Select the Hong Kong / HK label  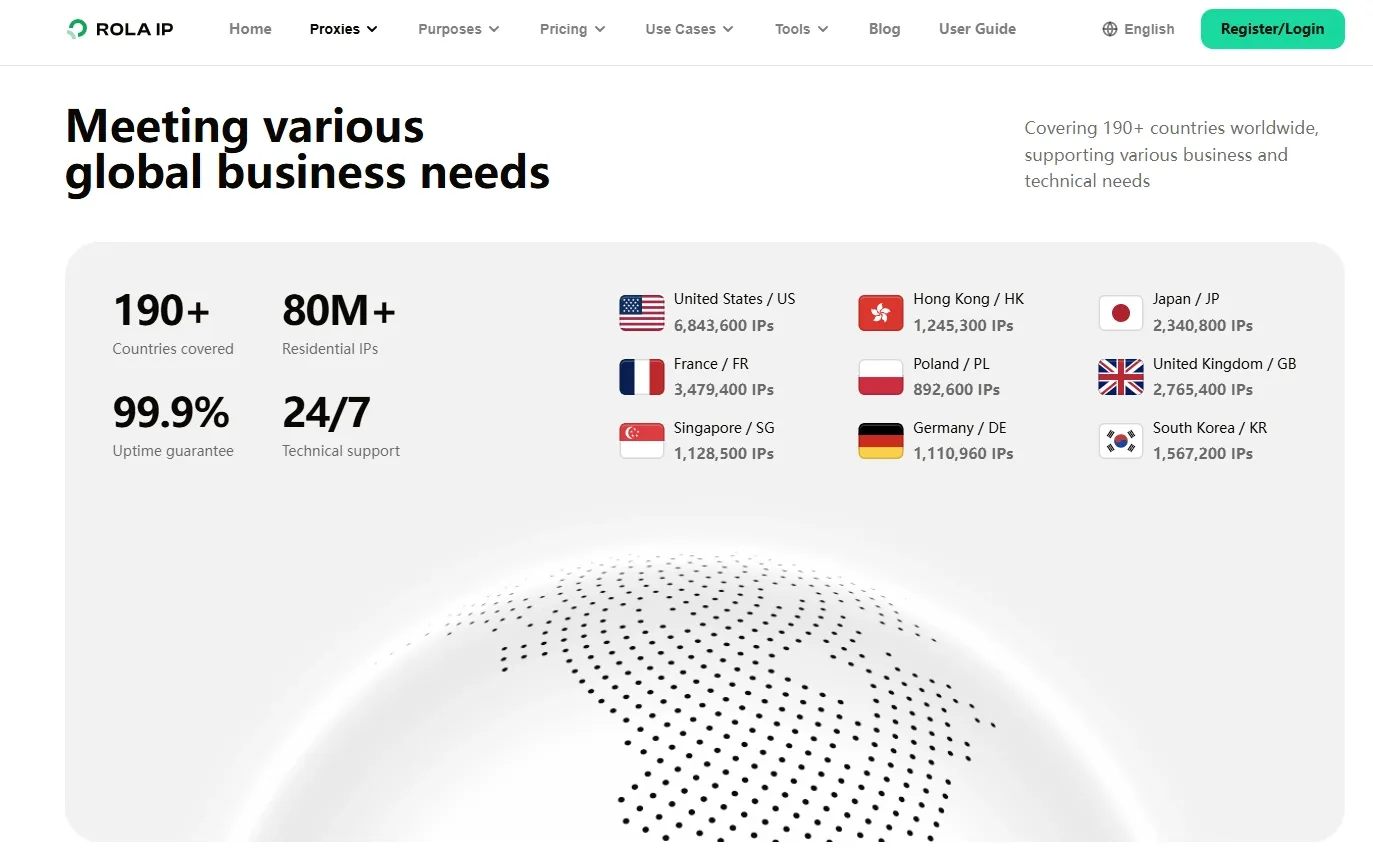click(x=969, y=299)
